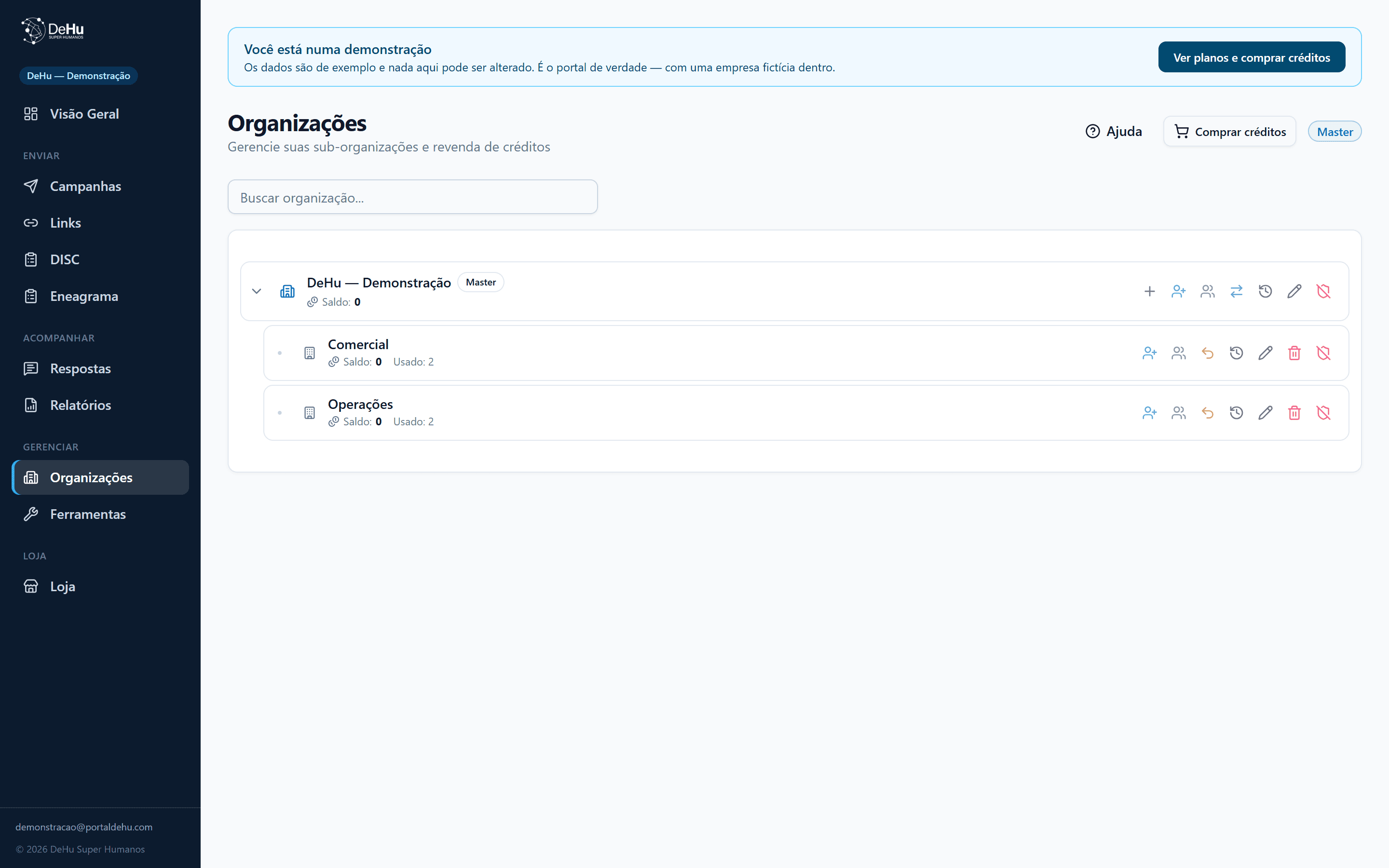Click the Operações organization name
The height and width of the screenshot is (868, 1389).
click(360, 404)
